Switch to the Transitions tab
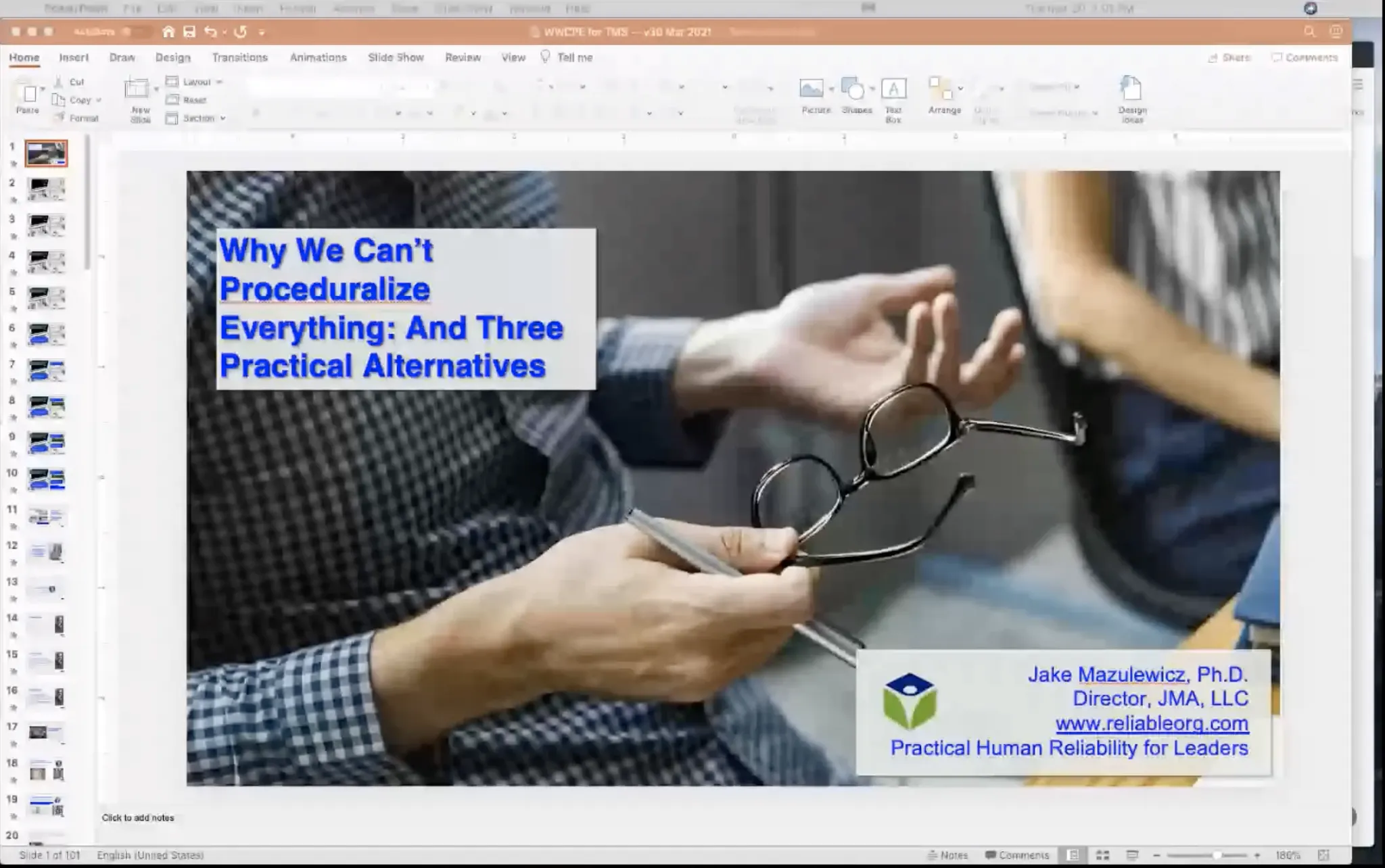This screenshot has width=1385, height=868. (239, 57)
